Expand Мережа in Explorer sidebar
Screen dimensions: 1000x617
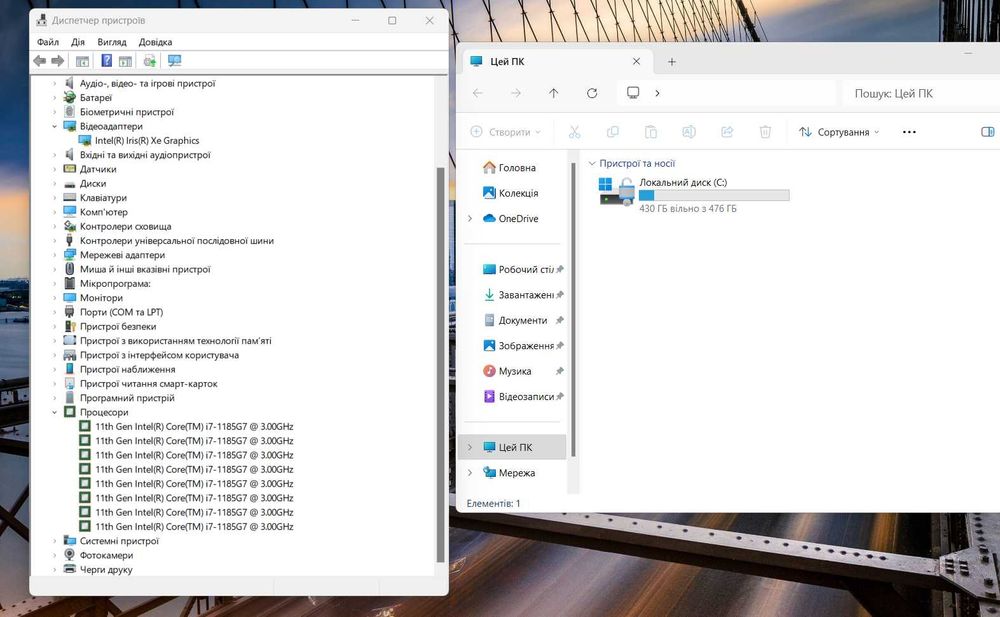470,473
